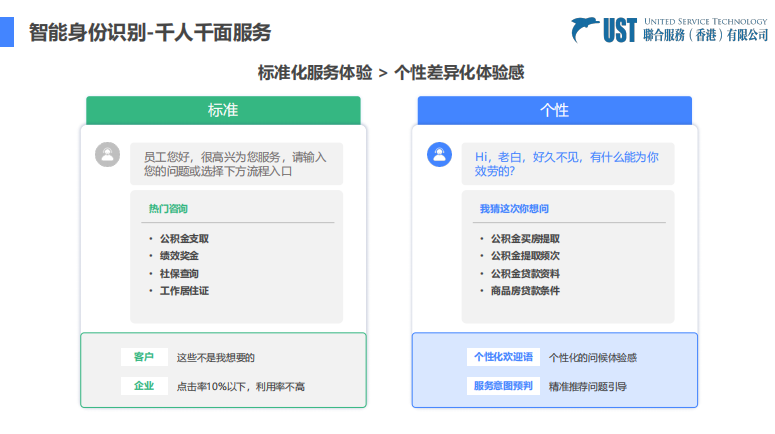Click the 我猜这次你想问 heading
The image size is (775, 434).
pyautogui.click(x=514, y=209)
